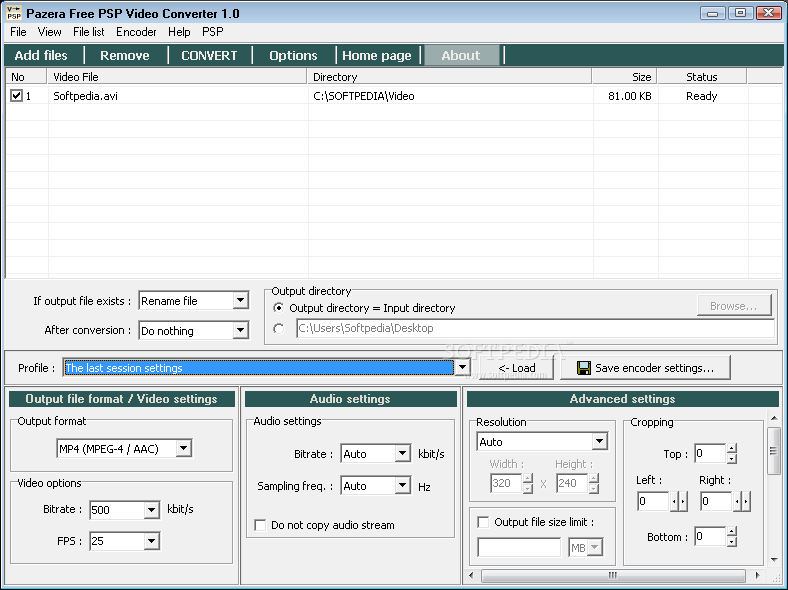Image resolution: width=788 pixels, height=590 pixels.
Task: Click the About toolbar button
Action: 461,55
